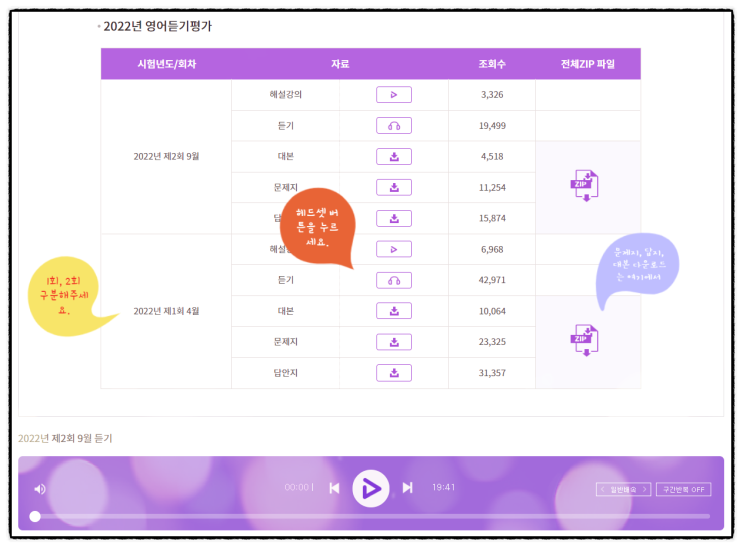
Task: Start playback with the round play button
Action: tap(371, 488)
